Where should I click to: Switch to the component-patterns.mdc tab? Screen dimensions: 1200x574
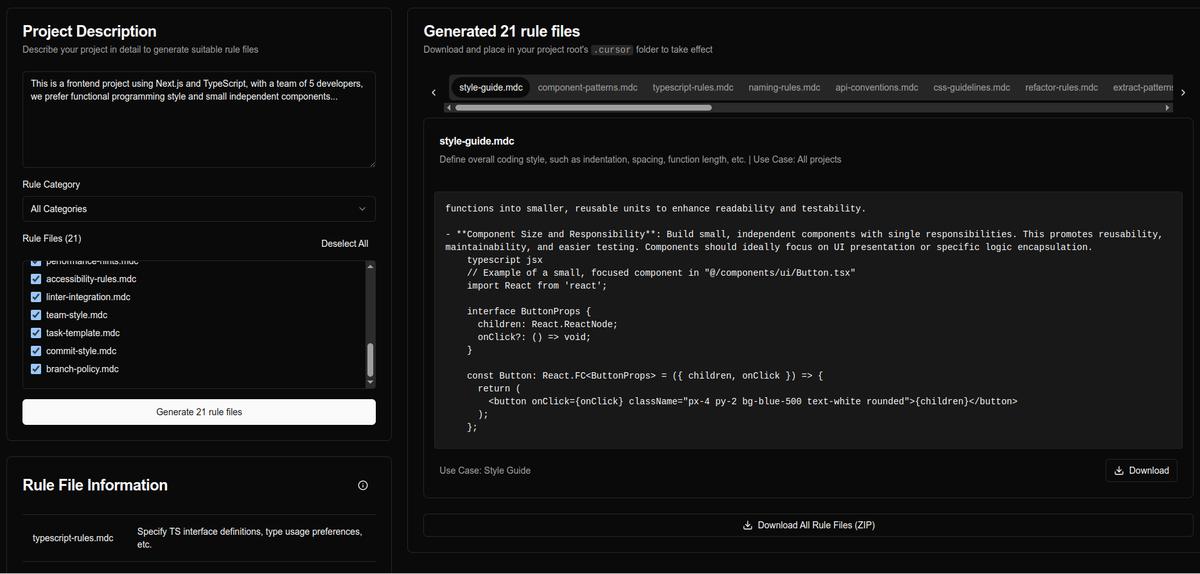pyautogui.click(x=587, y=88)
